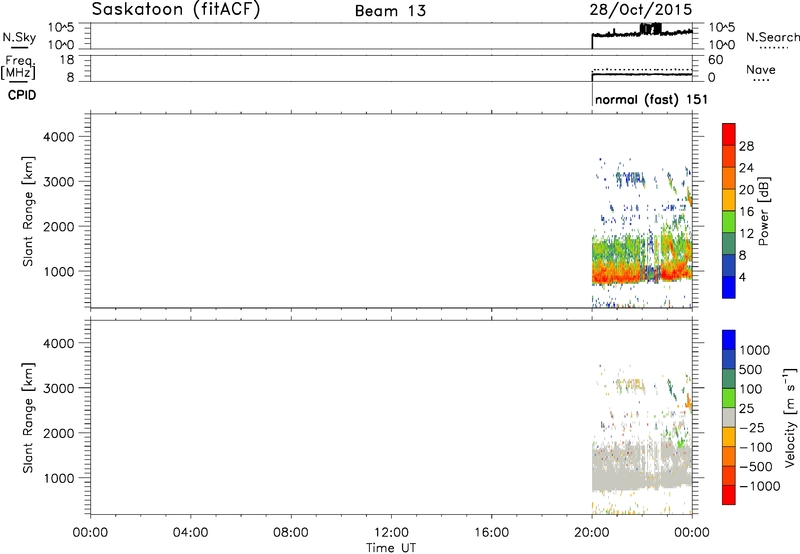Click the 'normal (fast) 151' text
800x554 pixels.
[651, 99]
